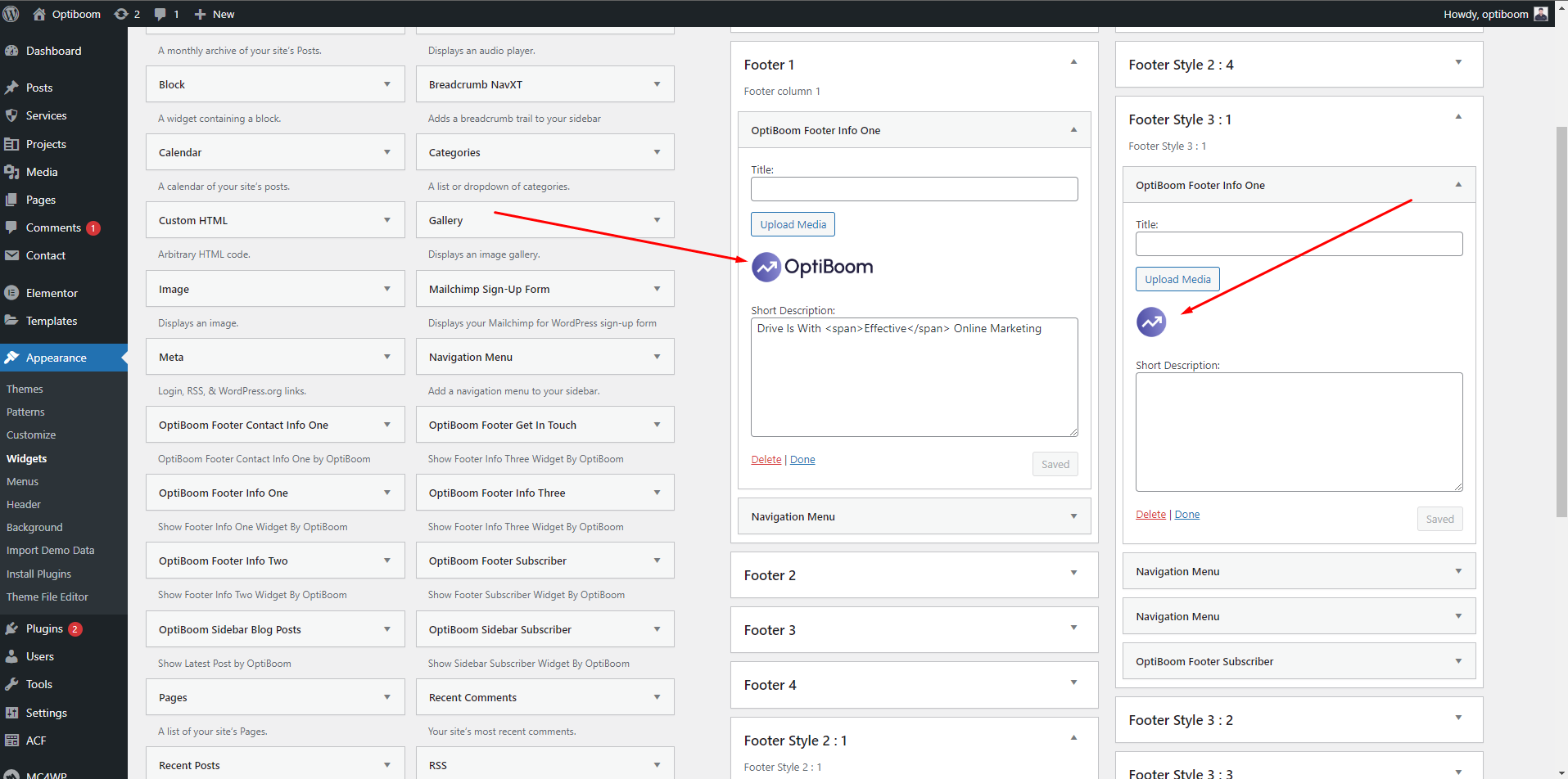1568x779 pixels.
Task: Open the Header submenu item
Action: (x=24, y=504)
